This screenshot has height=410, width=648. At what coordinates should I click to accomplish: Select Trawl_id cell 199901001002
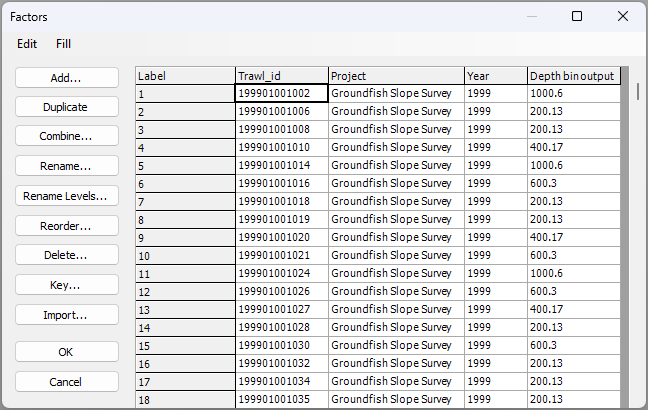[x=281, y=93]
